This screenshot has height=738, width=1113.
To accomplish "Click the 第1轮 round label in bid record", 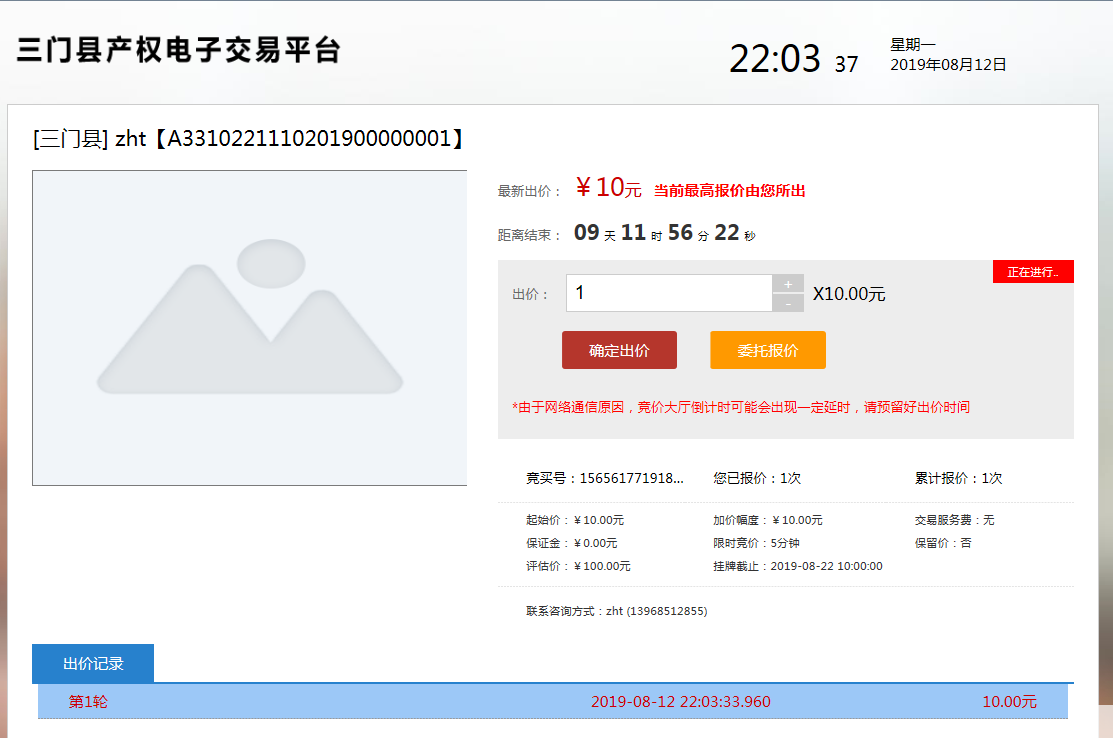I will pos(88,702).
